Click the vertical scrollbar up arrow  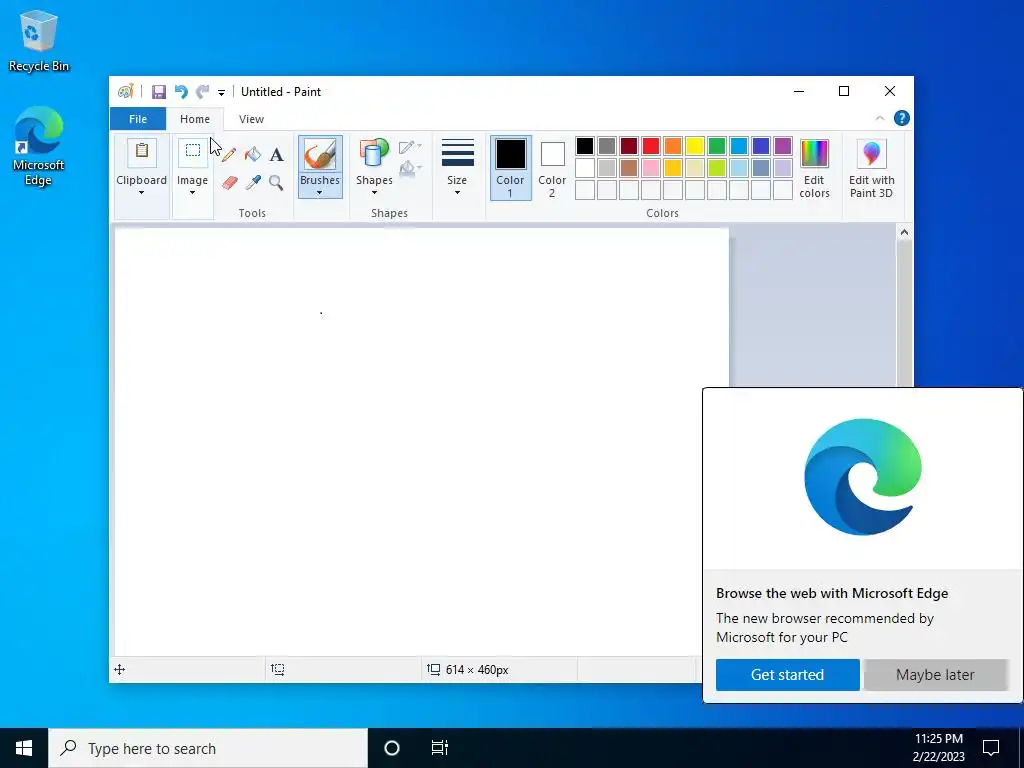click(x=904, y=232)
